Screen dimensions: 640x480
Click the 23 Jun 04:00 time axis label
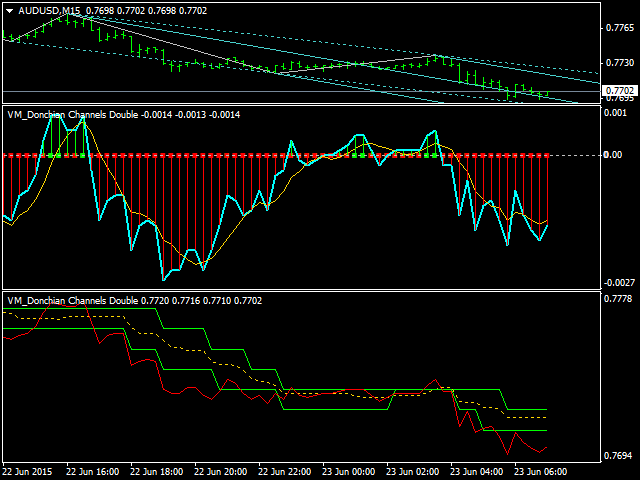(x=477, y=472)
